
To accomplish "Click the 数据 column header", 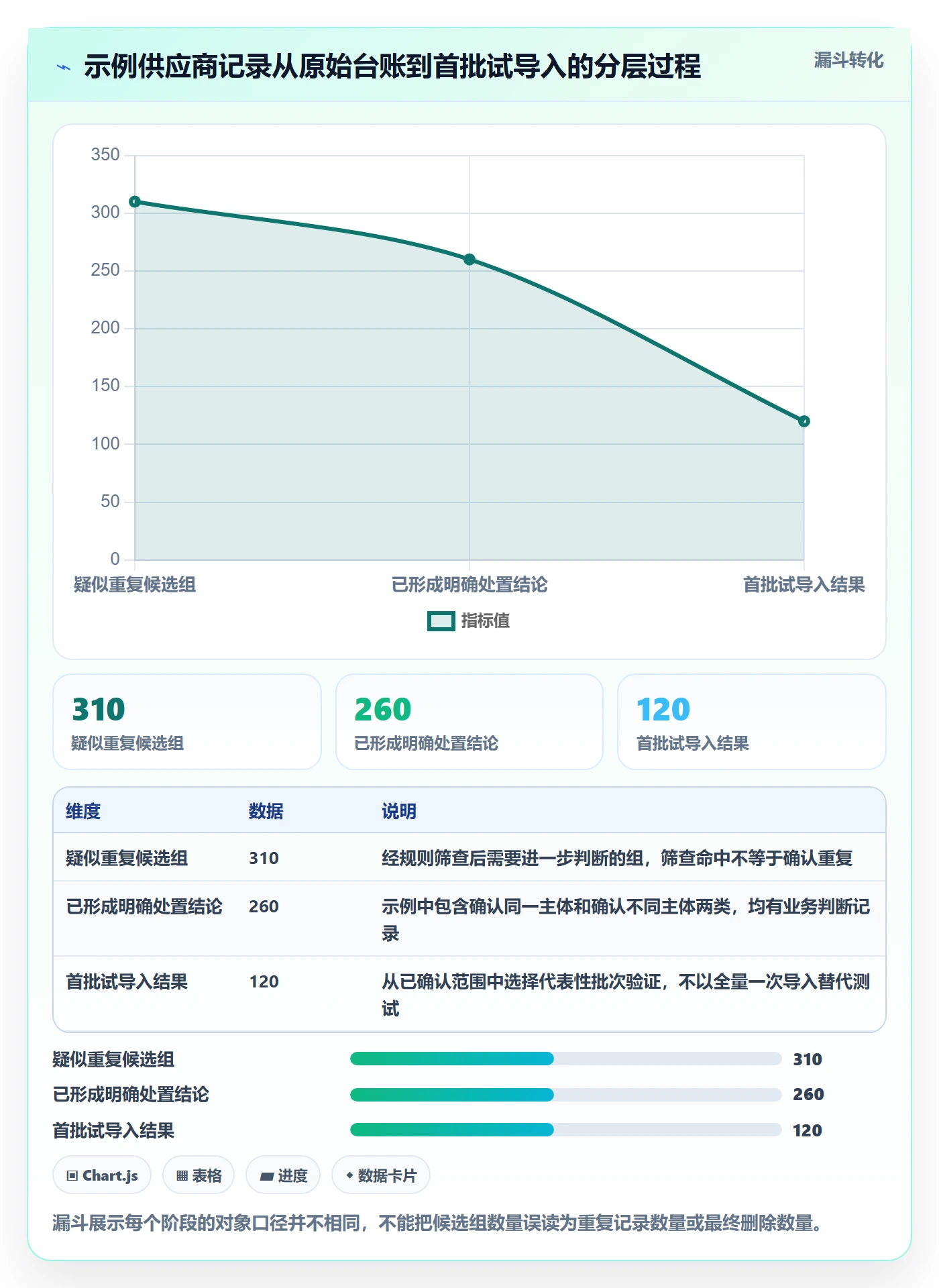I will pos(266,812).
